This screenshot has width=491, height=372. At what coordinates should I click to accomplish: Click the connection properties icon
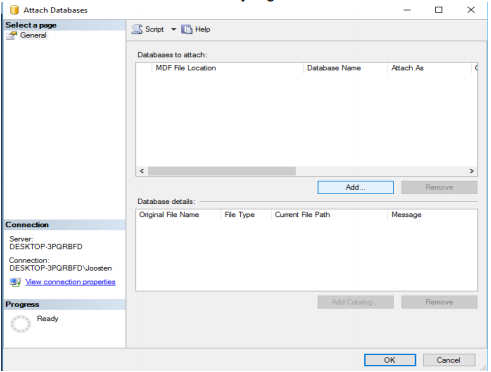click(15, 282)
